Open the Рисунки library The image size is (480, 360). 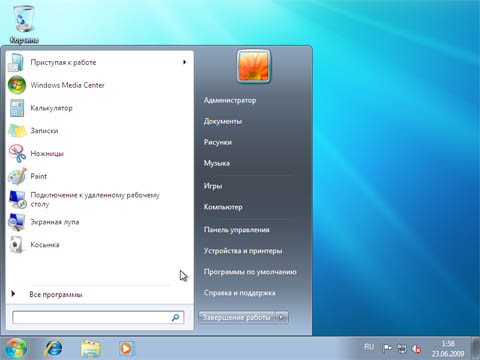pyautogui.click(x=218, y=142)
